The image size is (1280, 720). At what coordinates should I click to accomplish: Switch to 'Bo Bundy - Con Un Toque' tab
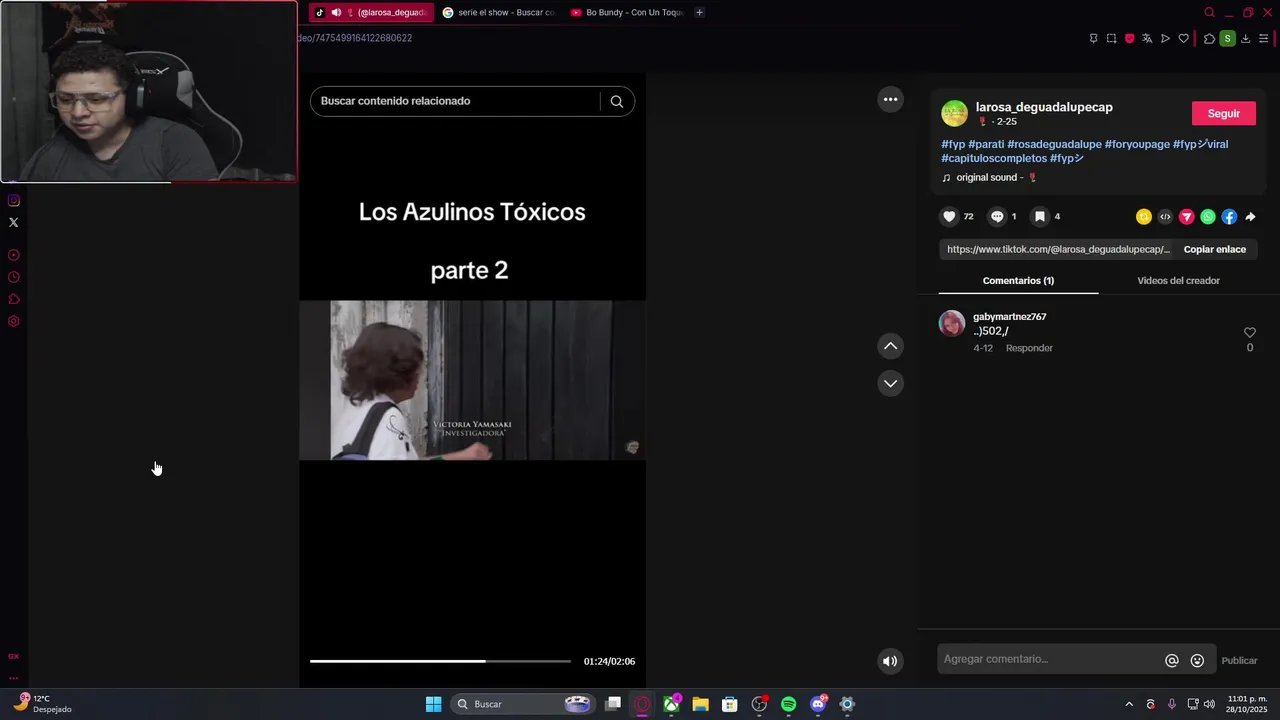click(x=625, y=12)
